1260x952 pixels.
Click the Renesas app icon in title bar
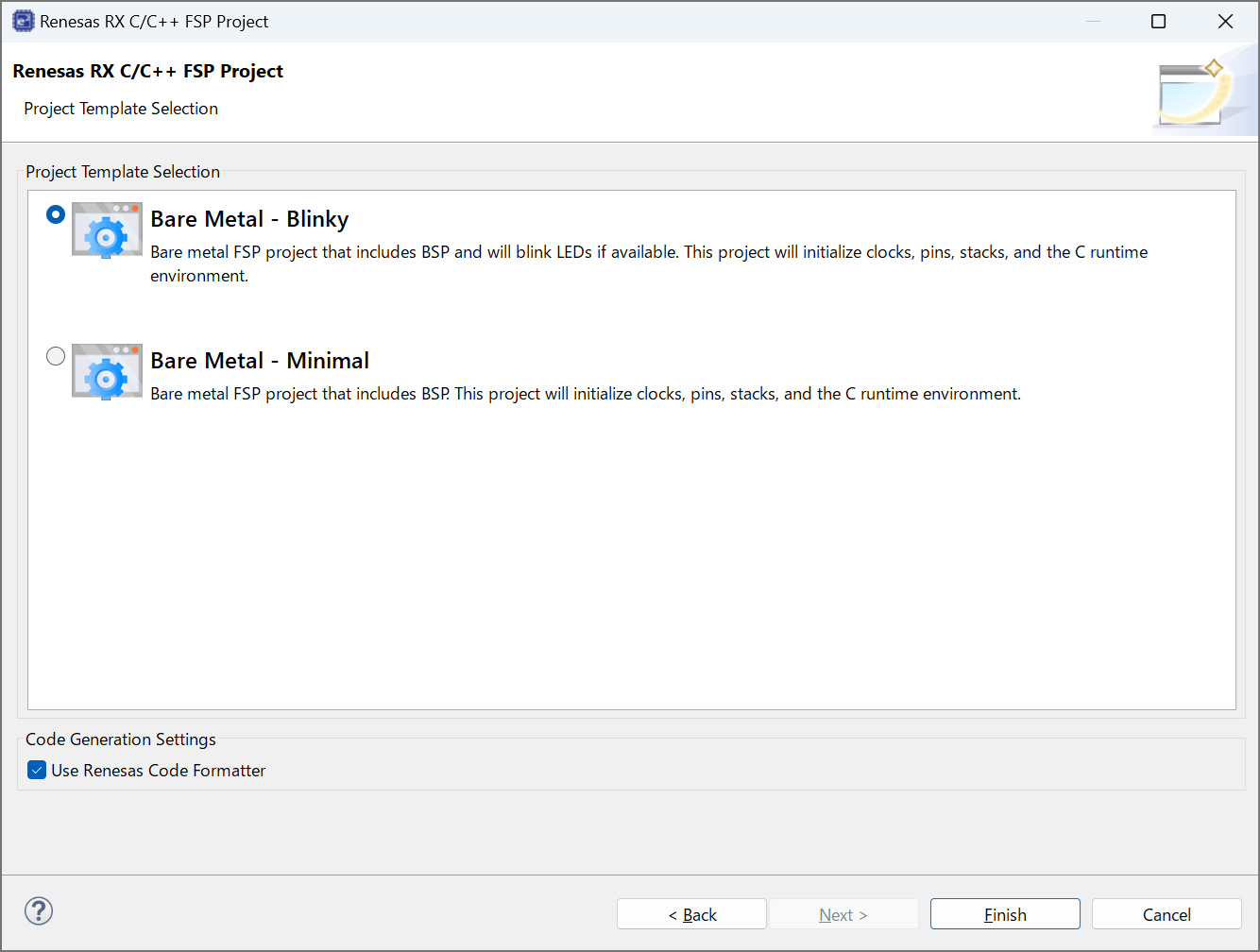23,21
